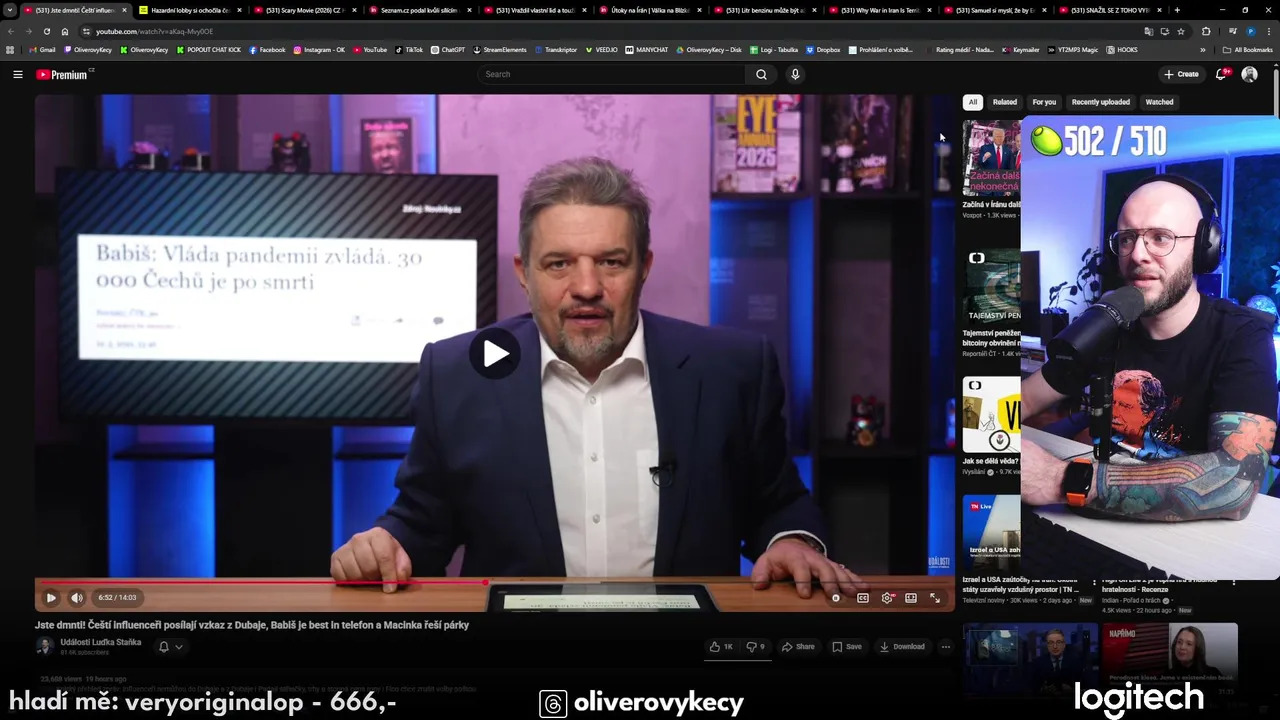Switch to the Why War in Iran browser tab
The width and height of the screenshot is (1280, 720).
[x=879, y=10]
